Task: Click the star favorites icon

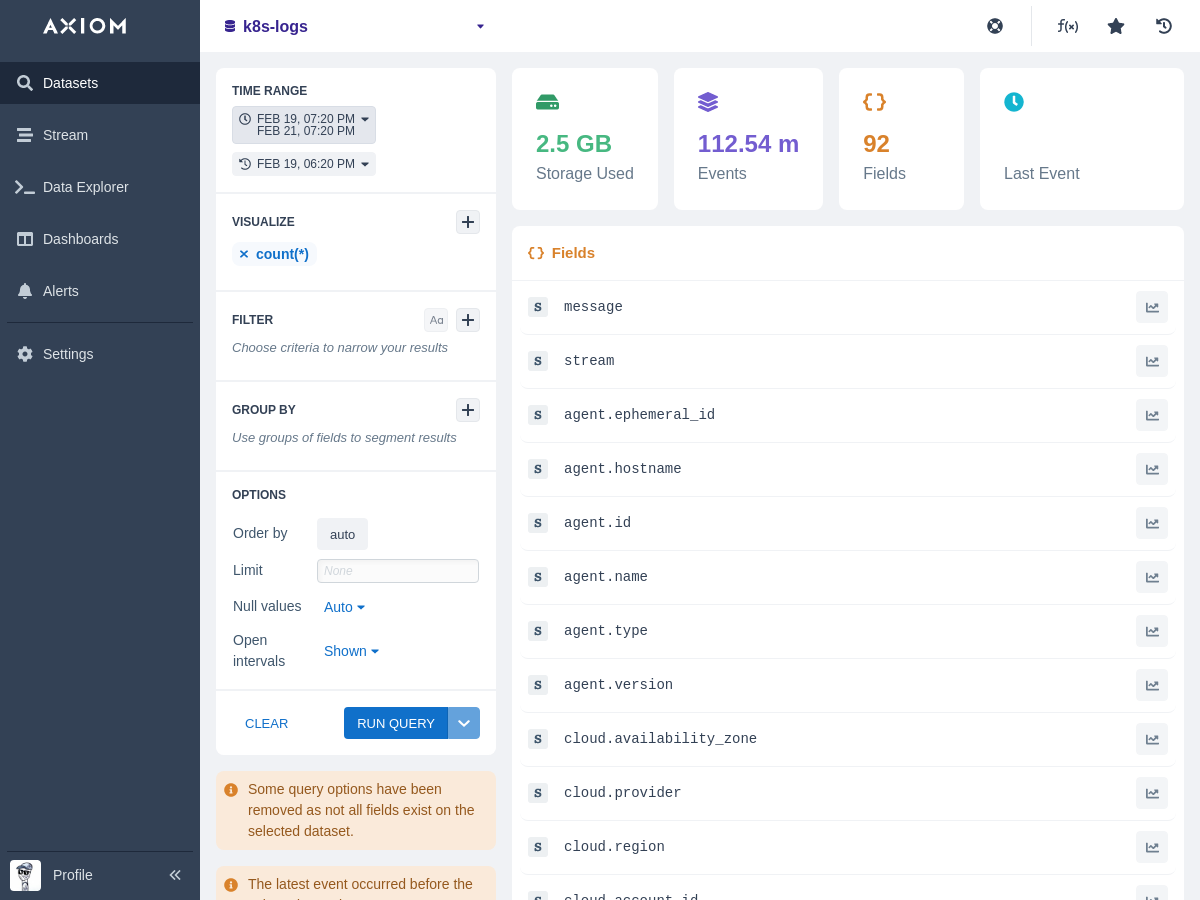Action: pyautogui.click(x=1116, y=26)
